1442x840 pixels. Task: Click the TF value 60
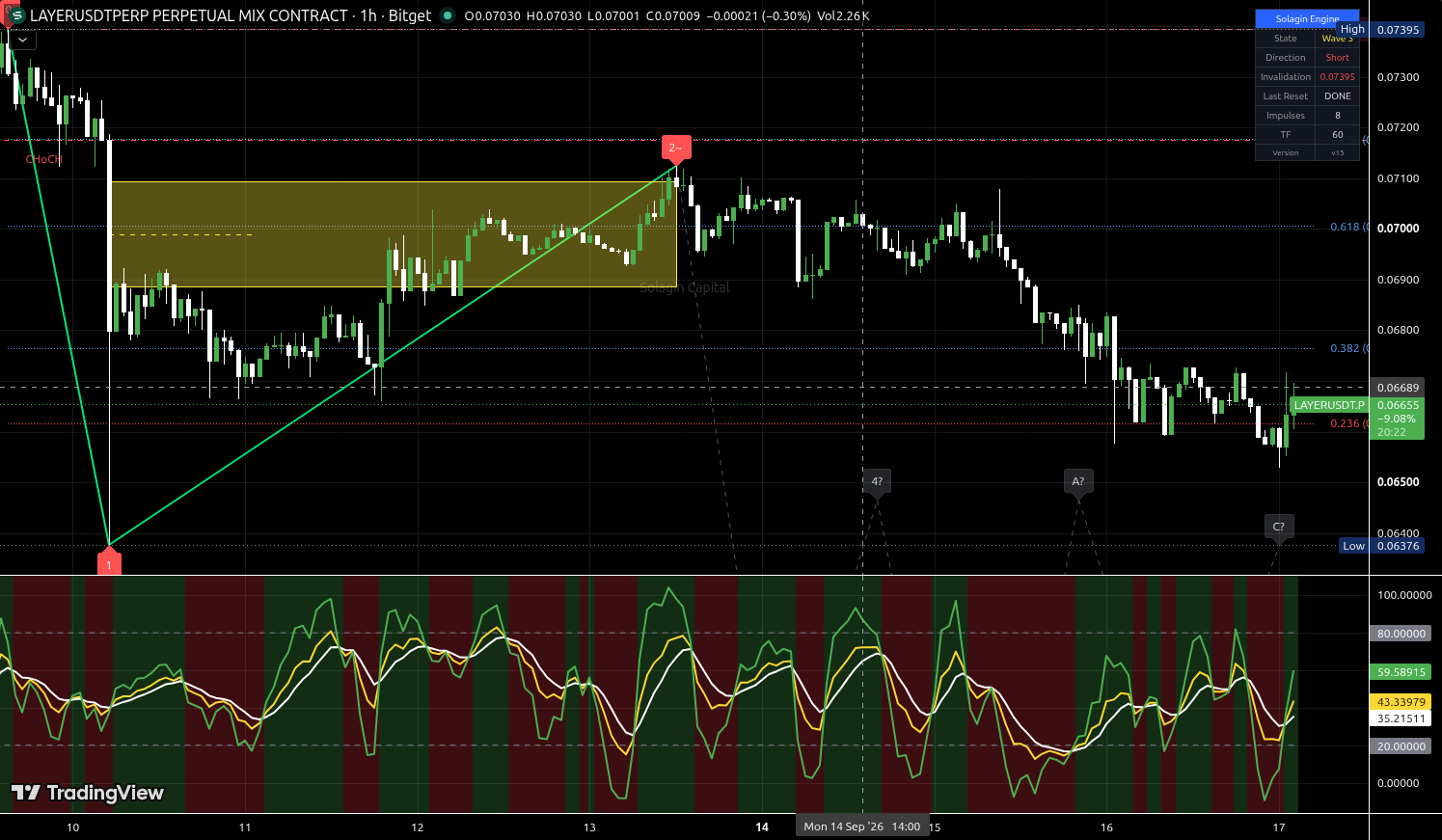pyautogui.click(x=1338, y=135)
